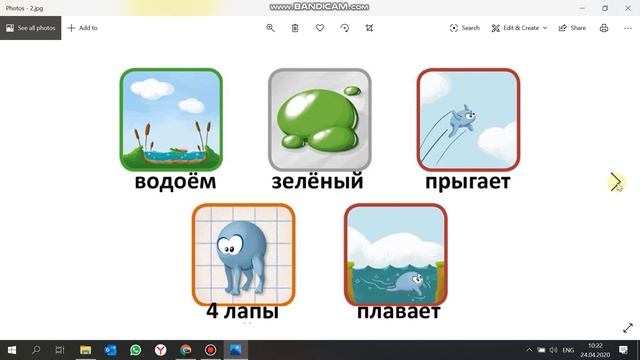This screenshot has height=360, width=640.
Task: Click the Search button in toolbar
Action: (x=464, y=28)
